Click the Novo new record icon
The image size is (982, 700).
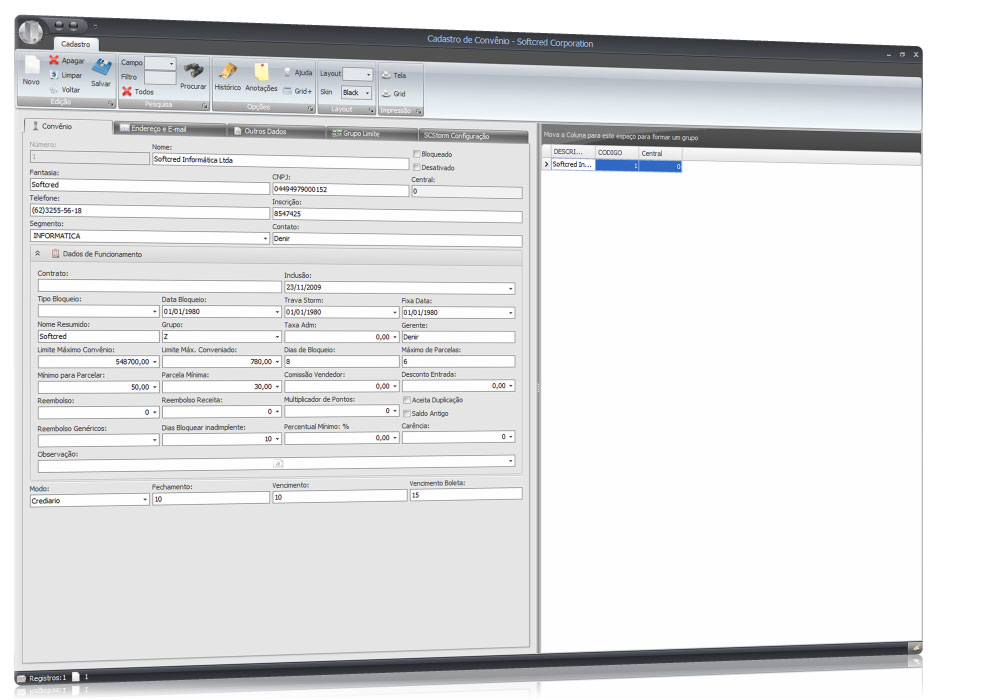point(32,66)
